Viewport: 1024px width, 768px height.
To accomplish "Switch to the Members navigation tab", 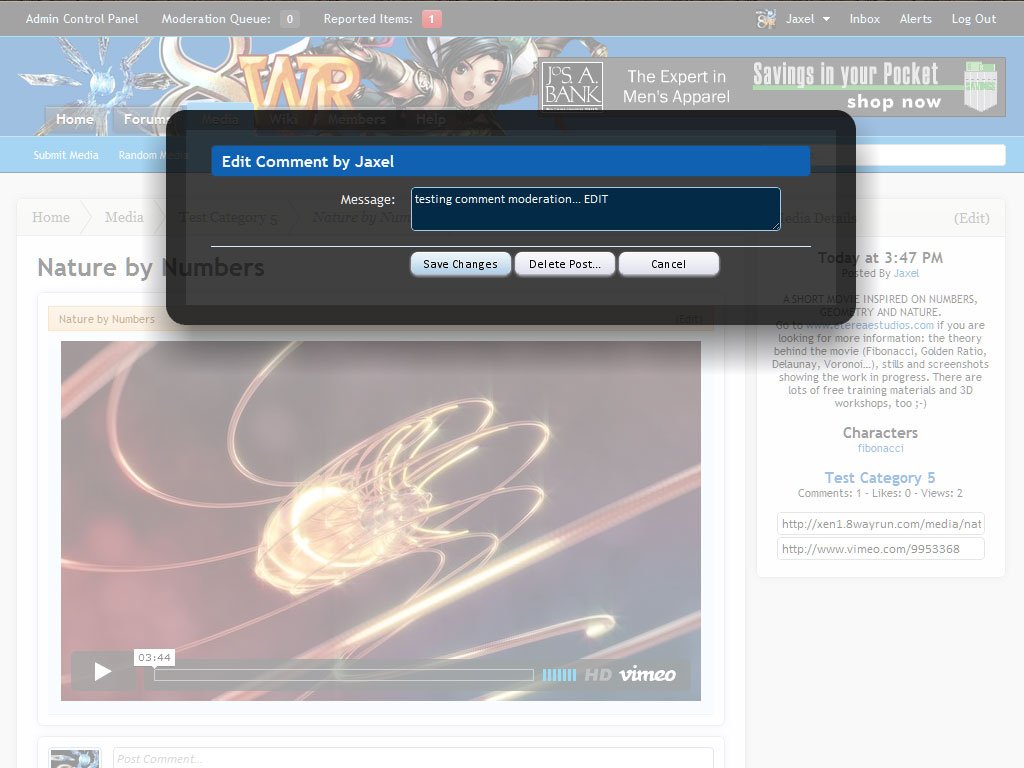I will (x=357, y=120).
